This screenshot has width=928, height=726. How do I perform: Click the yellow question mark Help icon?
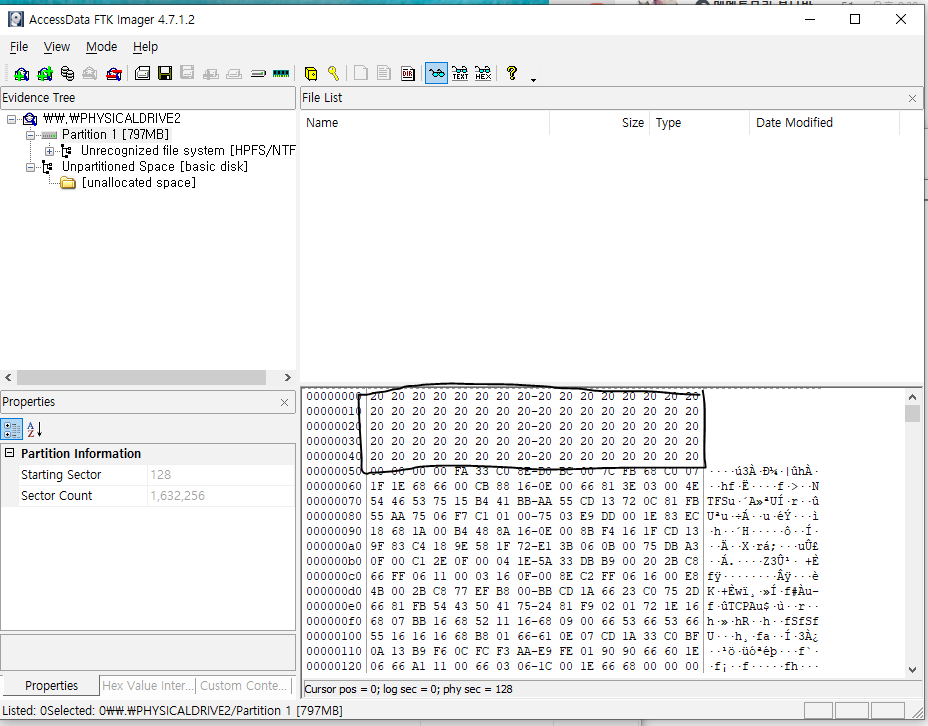pyautogui.click(x=512, y=73)
